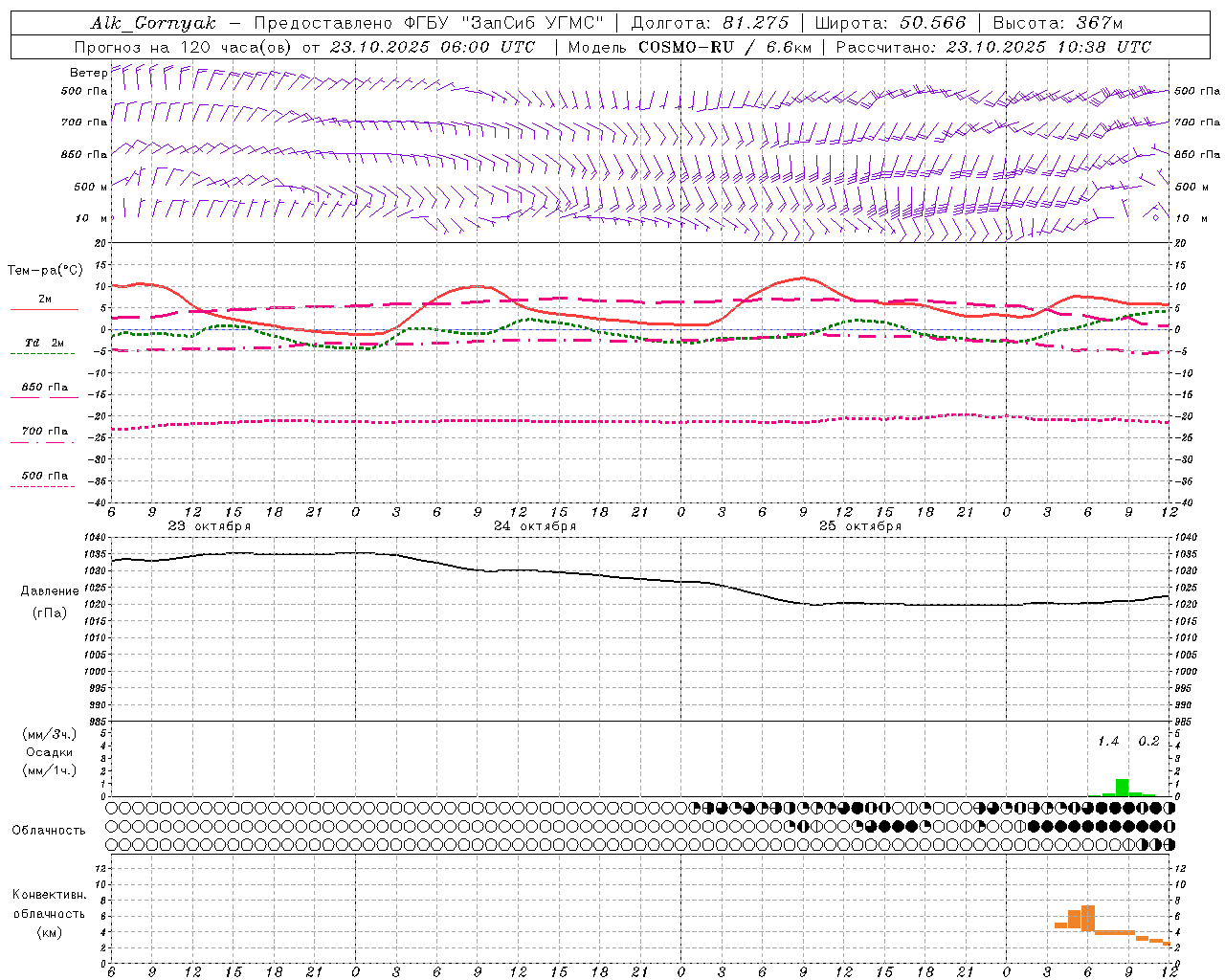This screenshot has height=980, width=1225.
Task: Select the Модель COSMO-RU / 6.6км label
Action: 689,47
